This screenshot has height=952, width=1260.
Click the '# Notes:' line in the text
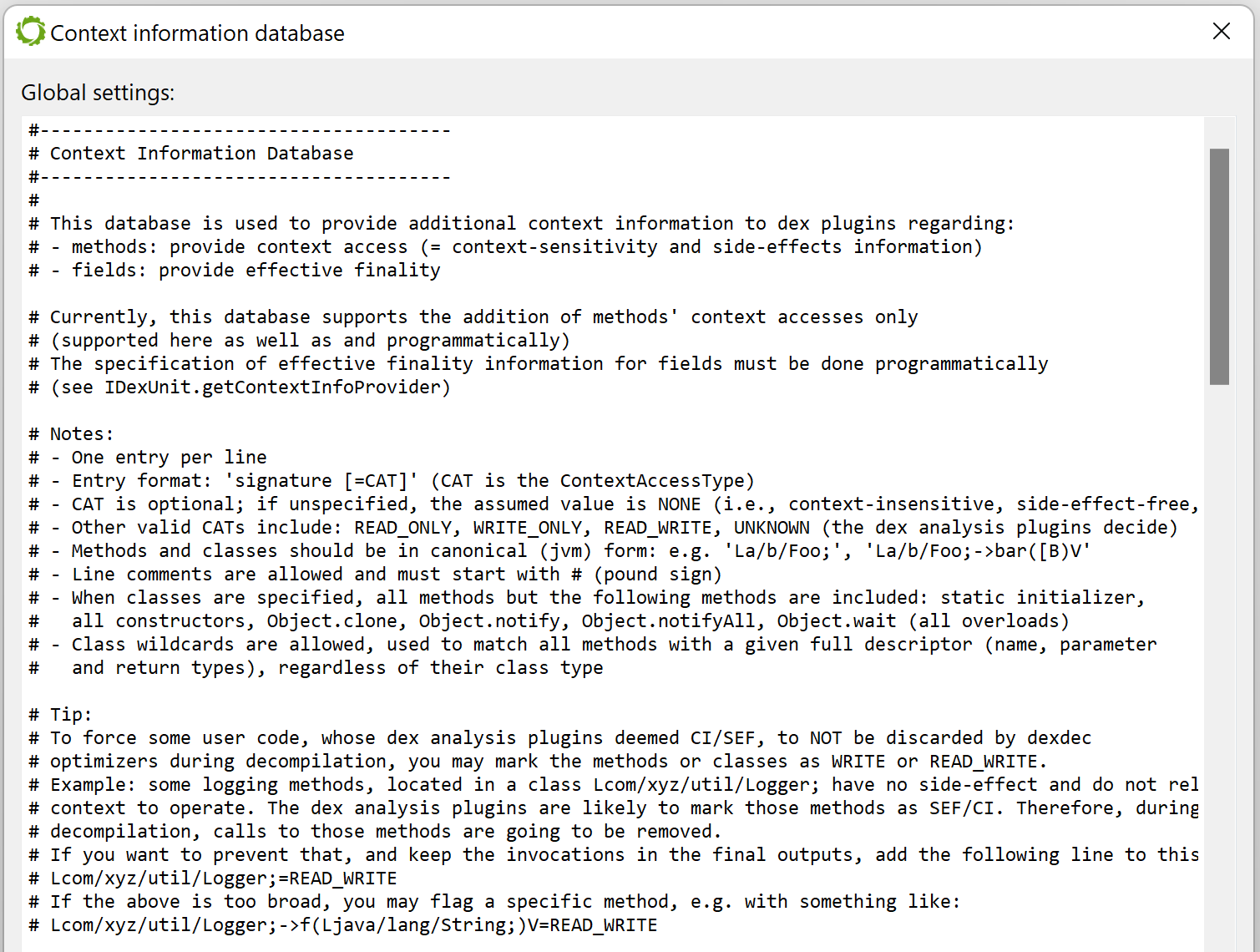pyautogui.click(x=71, y=433)
